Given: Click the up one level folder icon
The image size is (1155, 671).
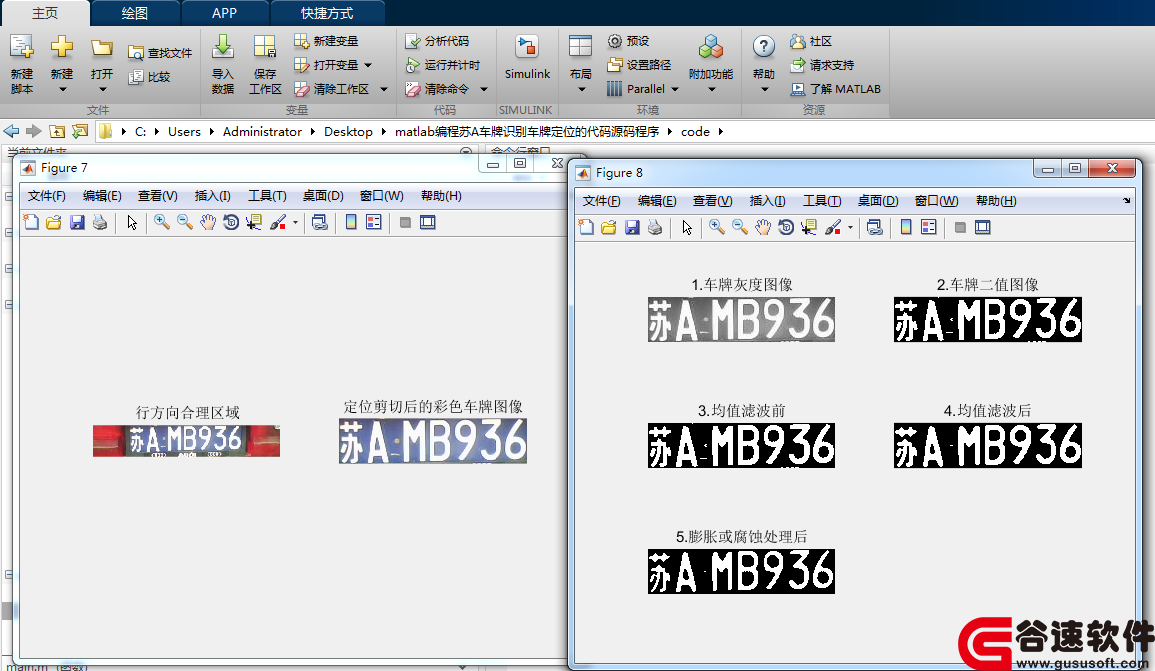Looking at the screenshot, I should tap(57, 131).
